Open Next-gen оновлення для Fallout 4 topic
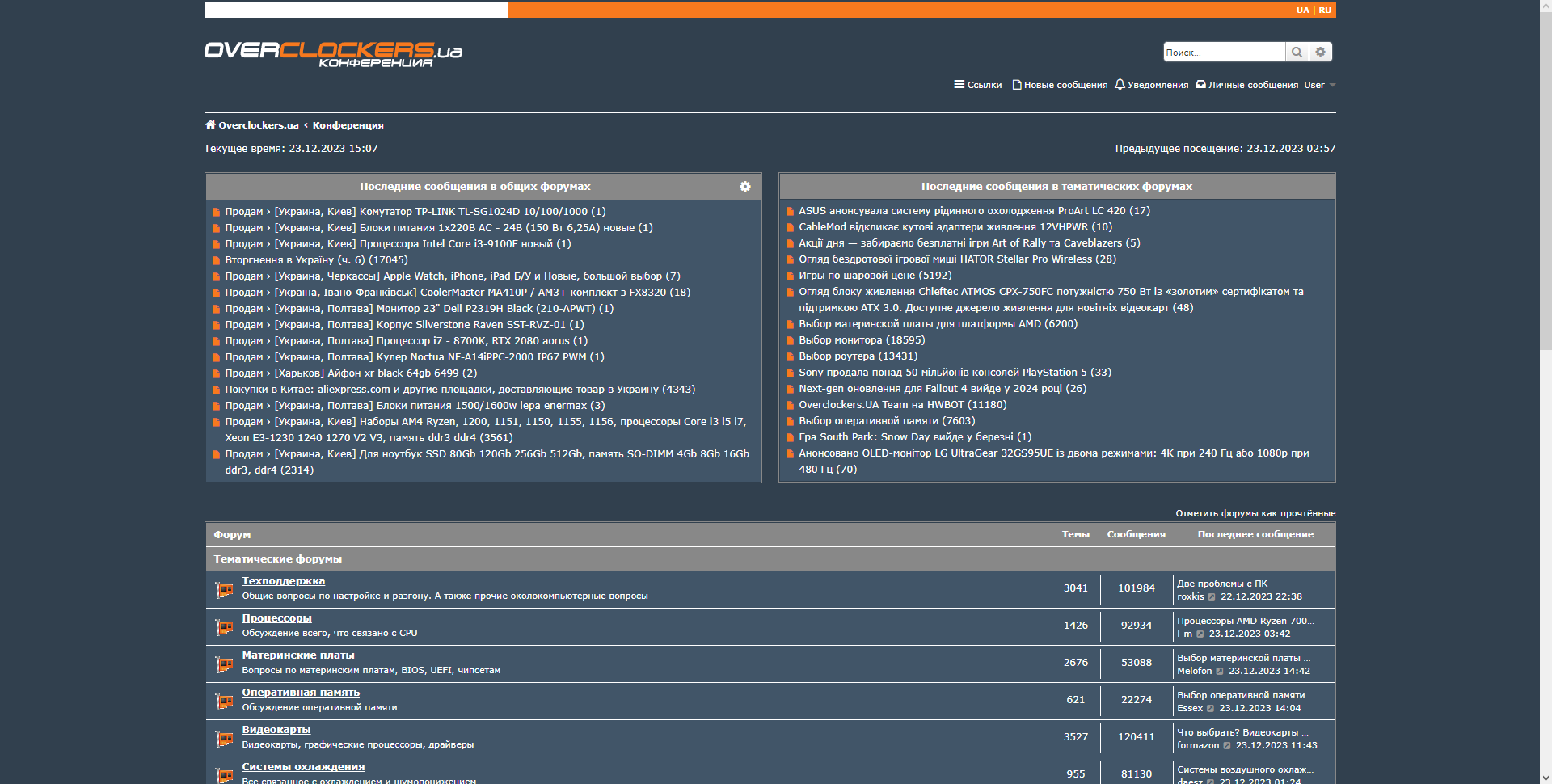 click(943, 389)
